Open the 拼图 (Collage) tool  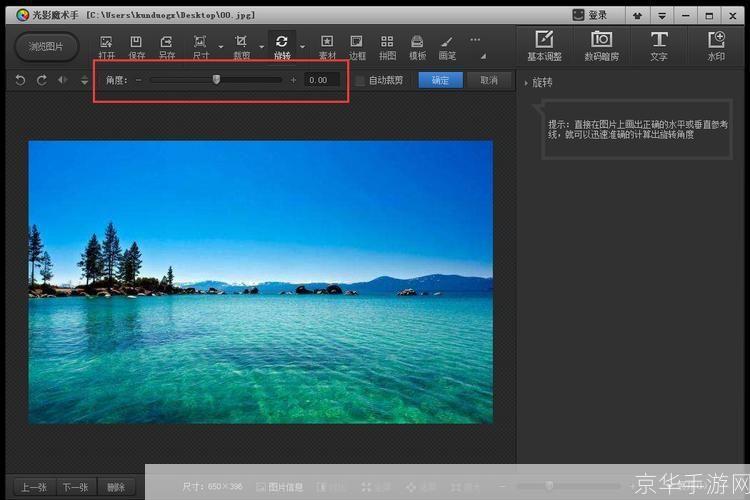coord(387,46)
